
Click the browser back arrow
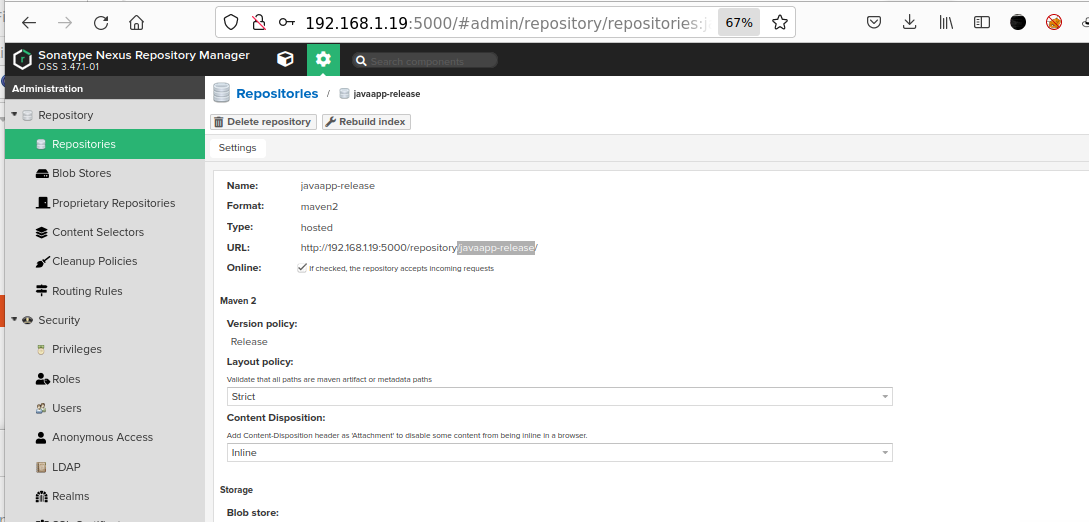28,22
